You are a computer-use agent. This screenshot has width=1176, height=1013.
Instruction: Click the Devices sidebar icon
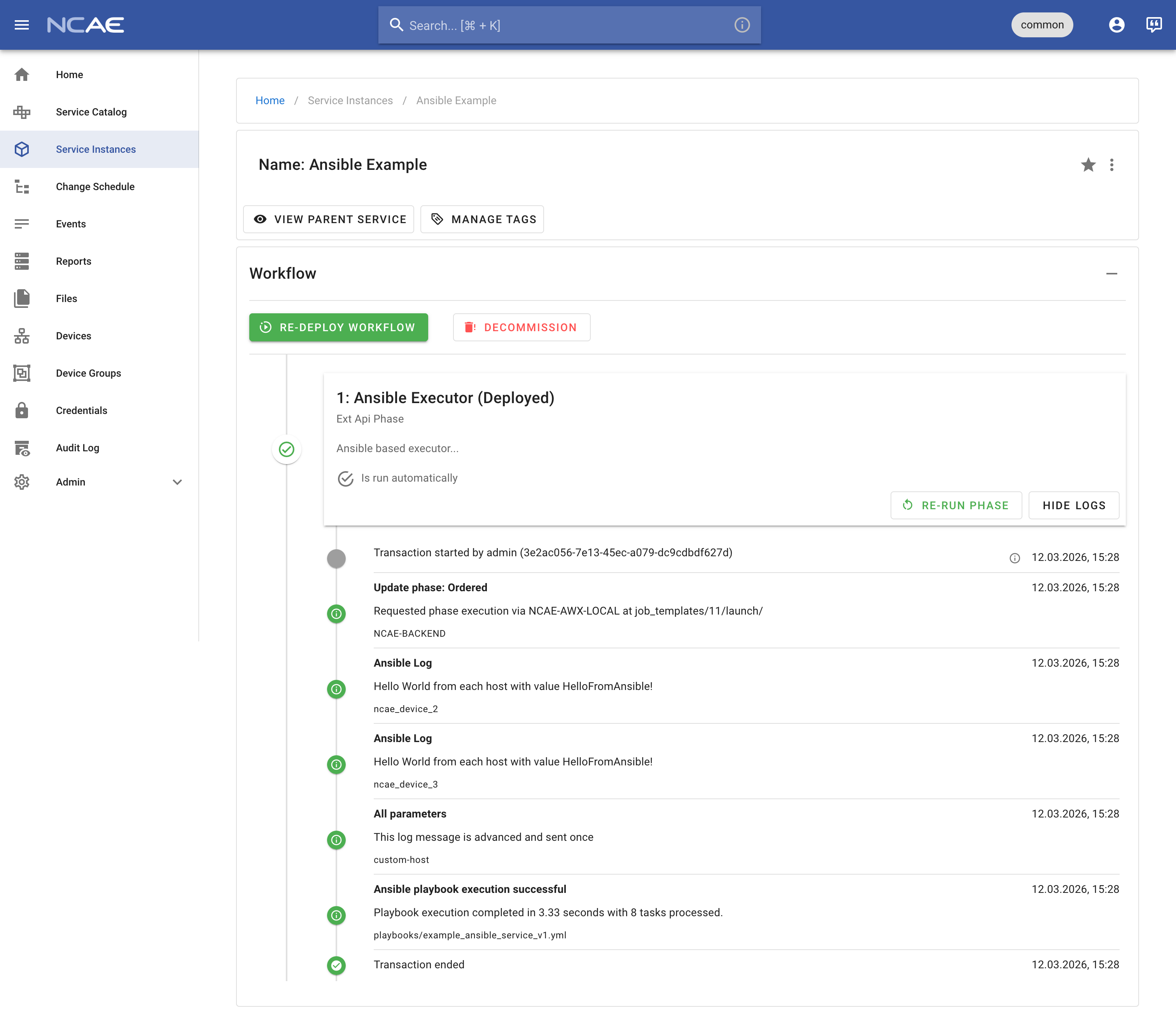click(x=21, y=336)
